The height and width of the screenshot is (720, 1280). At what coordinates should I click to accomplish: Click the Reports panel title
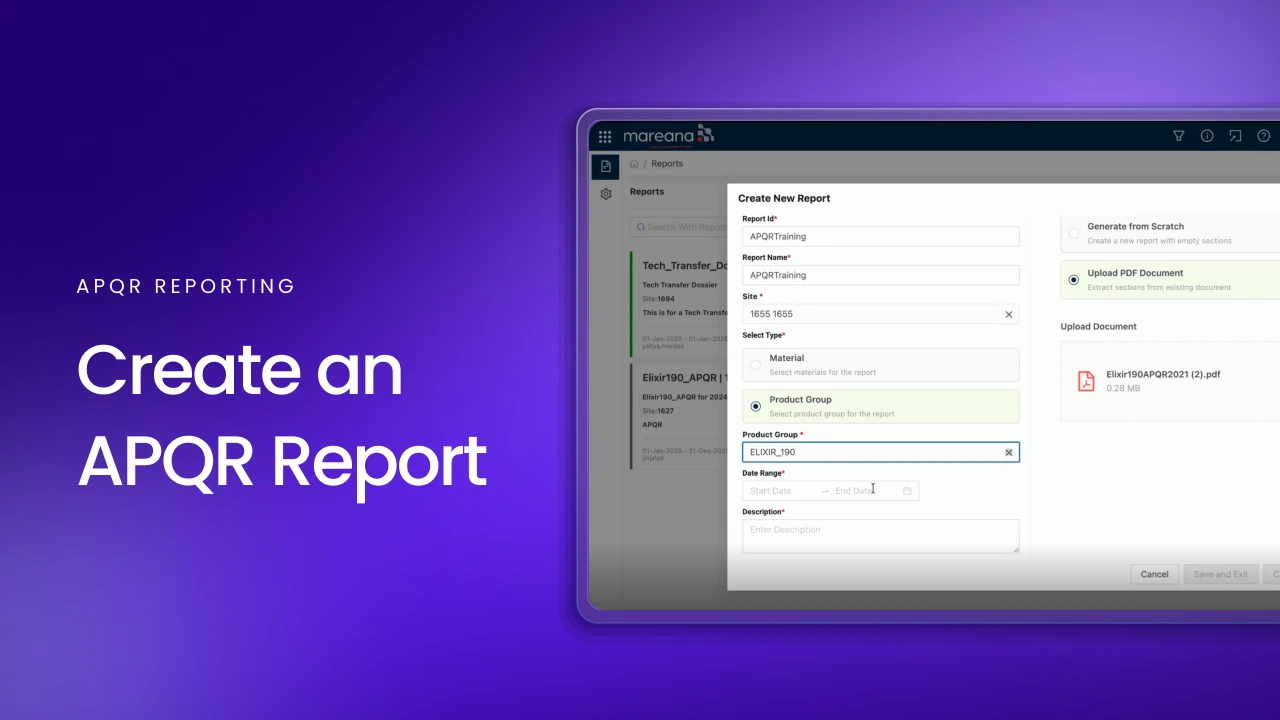[x=647, y=191]
